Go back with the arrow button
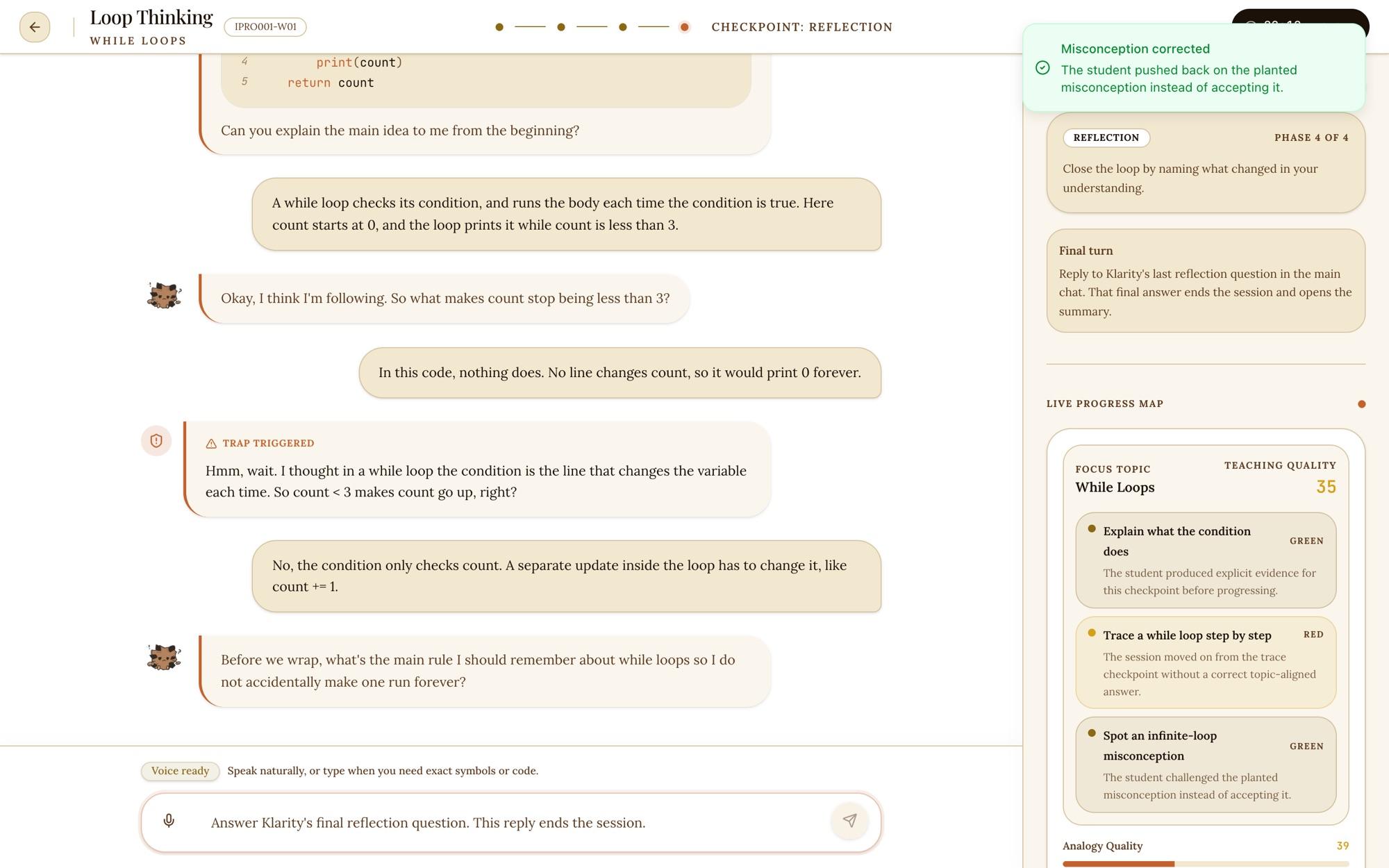The image size is (1389, 868). tap(35, 27)
